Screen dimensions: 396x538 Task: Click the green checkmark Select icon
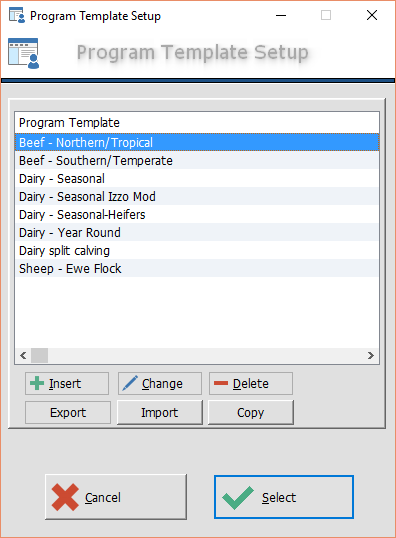coord(238,498)
